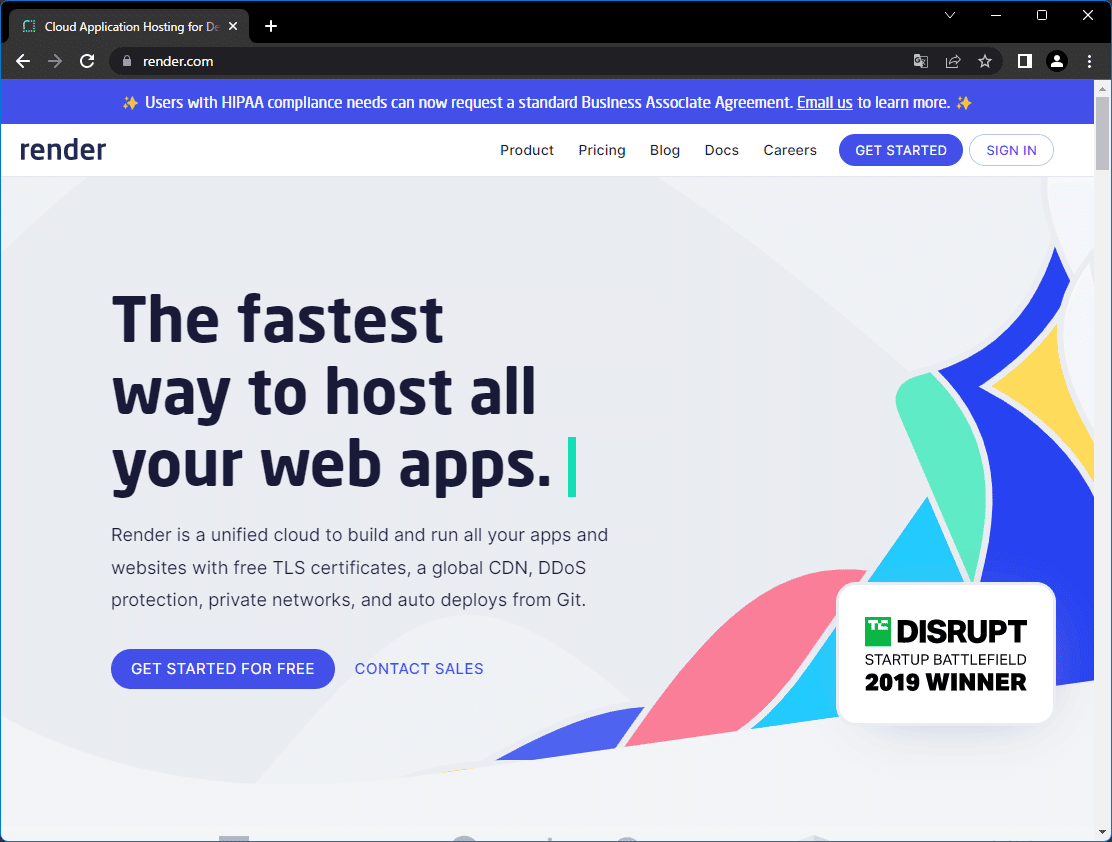Click the scrollbar up arrow
Image resolution: width=1112 pixels, height=842 pixels.
1102,89
